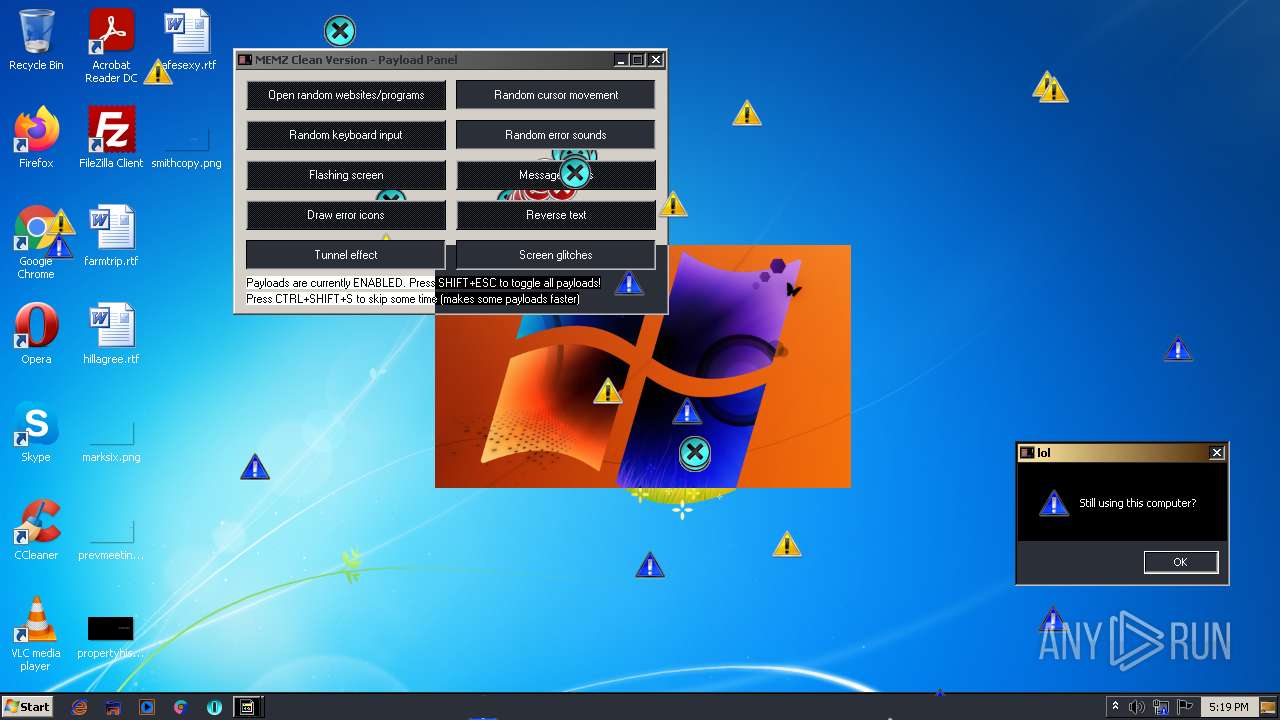Toggle Screen glitches payload
The image size is (1280, 720).
click(x=556, y=255)
